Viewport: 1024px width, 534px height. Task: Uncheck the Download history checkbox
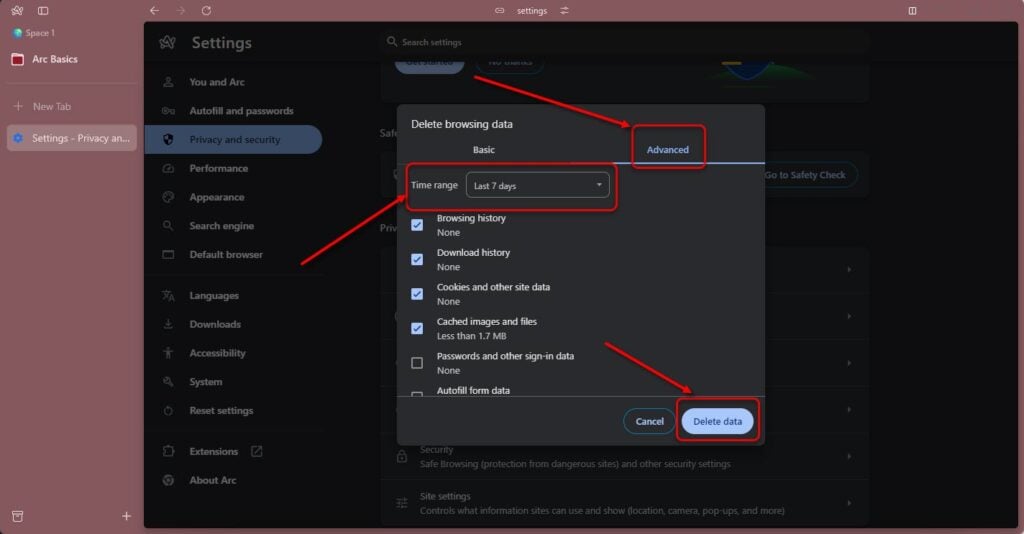tap(417, 259)
